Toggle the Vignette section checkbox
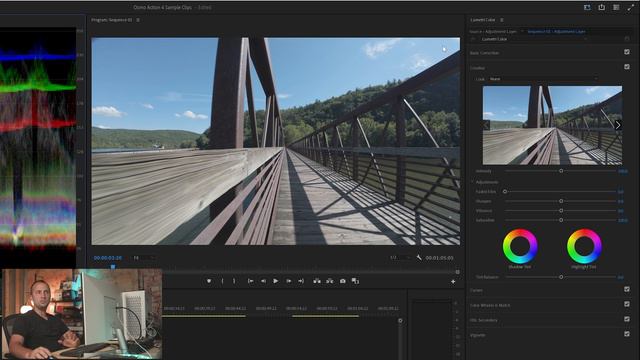The image size is (640, 360). 627,333
